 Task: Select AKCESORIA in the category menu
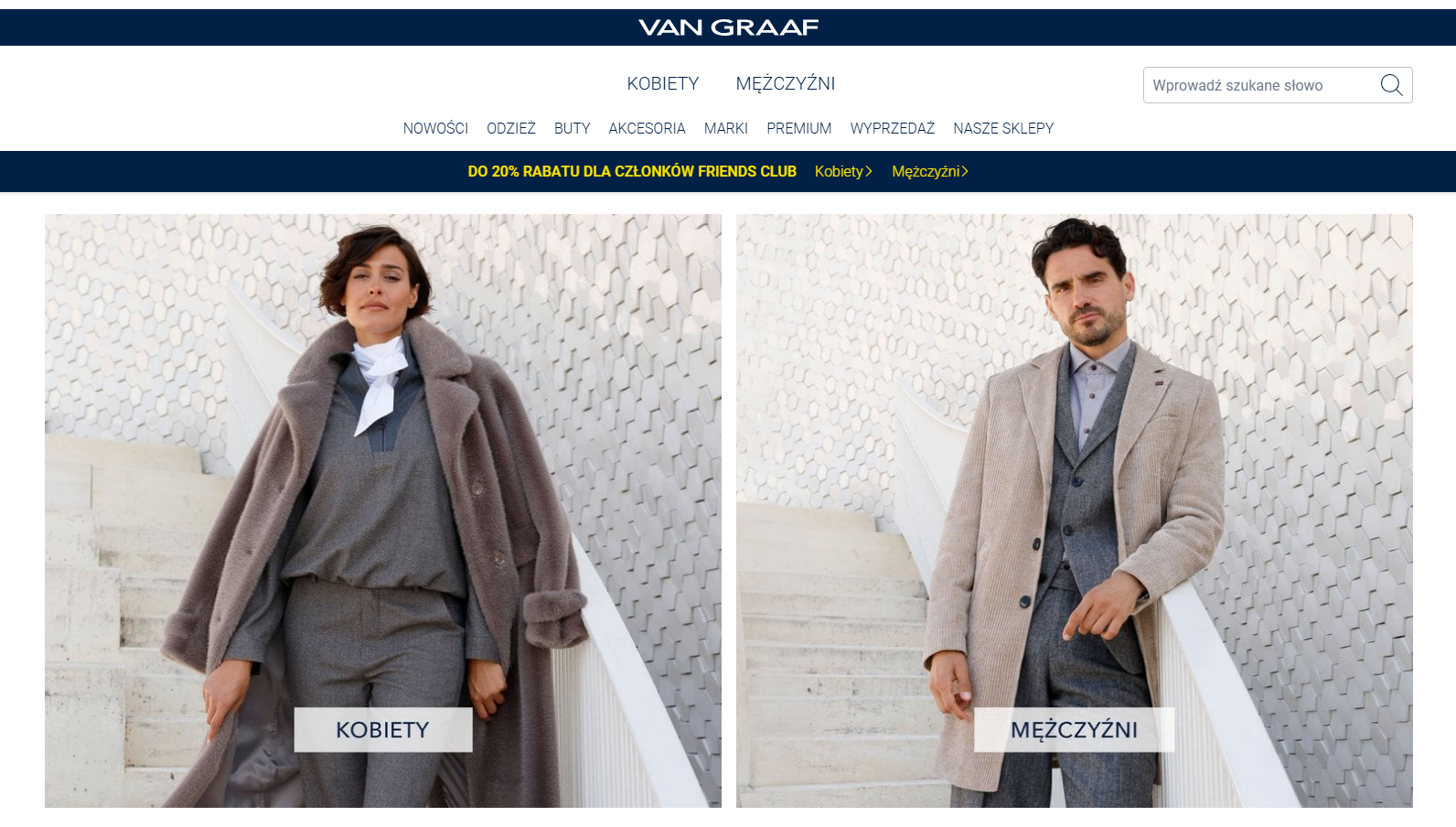[x=647, y=128]
